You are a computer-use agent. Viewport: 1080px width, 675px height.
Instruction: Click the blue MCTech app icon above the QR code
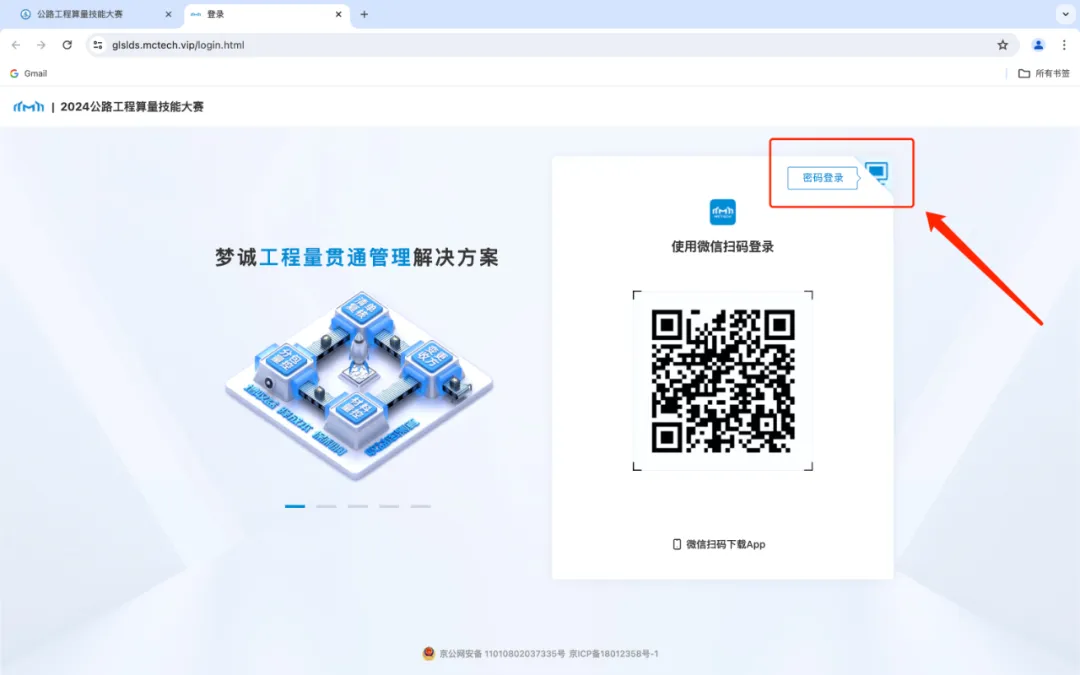[722, 211]
